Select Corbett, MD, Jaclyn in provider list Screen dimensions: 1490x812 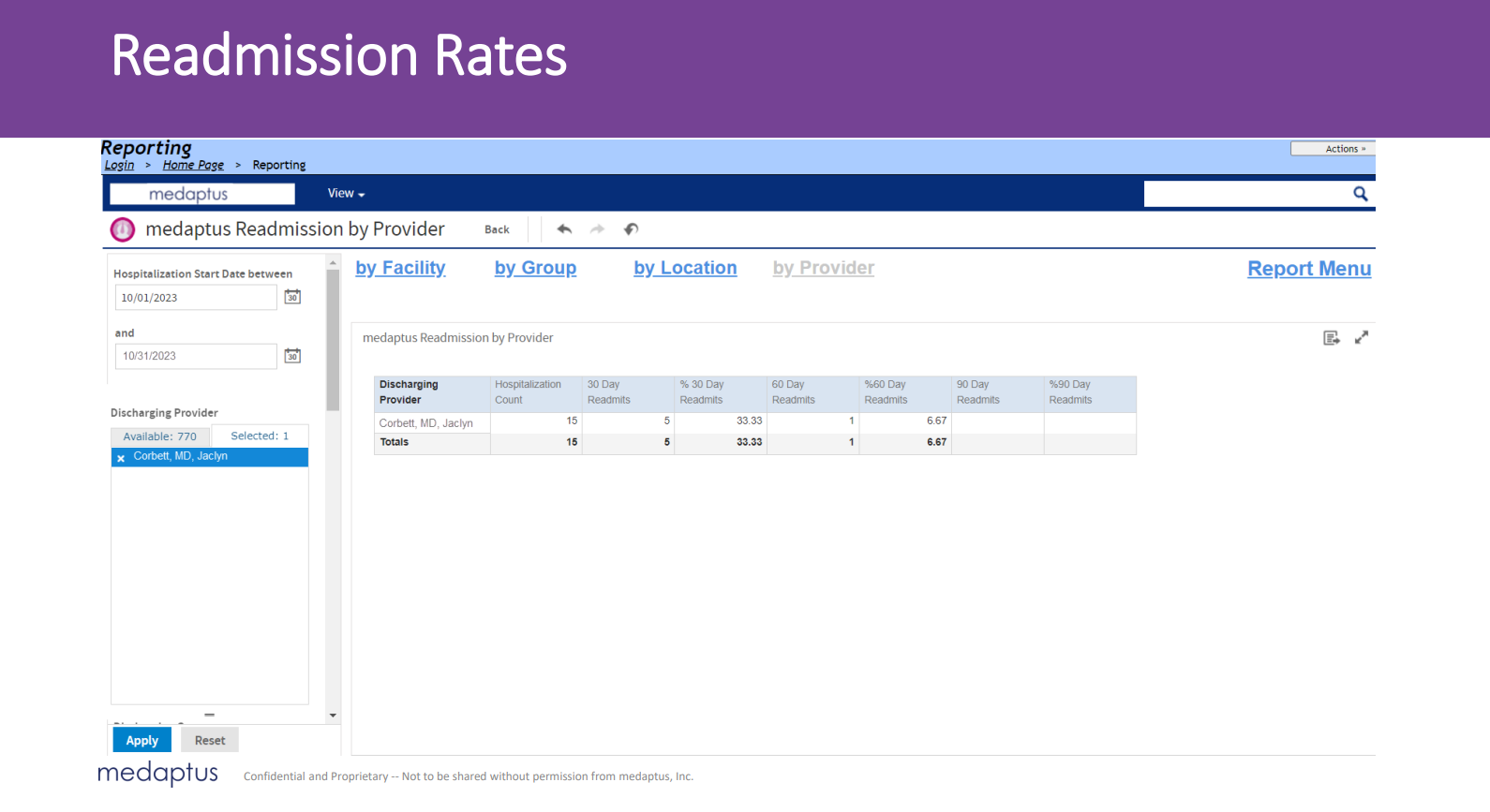(210, 457)
